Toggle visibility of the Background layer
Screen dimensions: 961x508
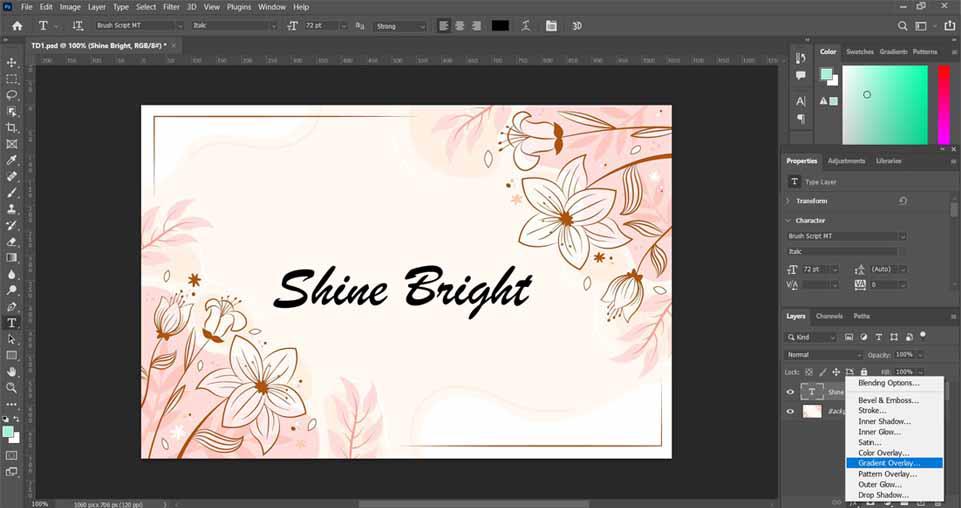pyautogui.click(x=790, y=411)
